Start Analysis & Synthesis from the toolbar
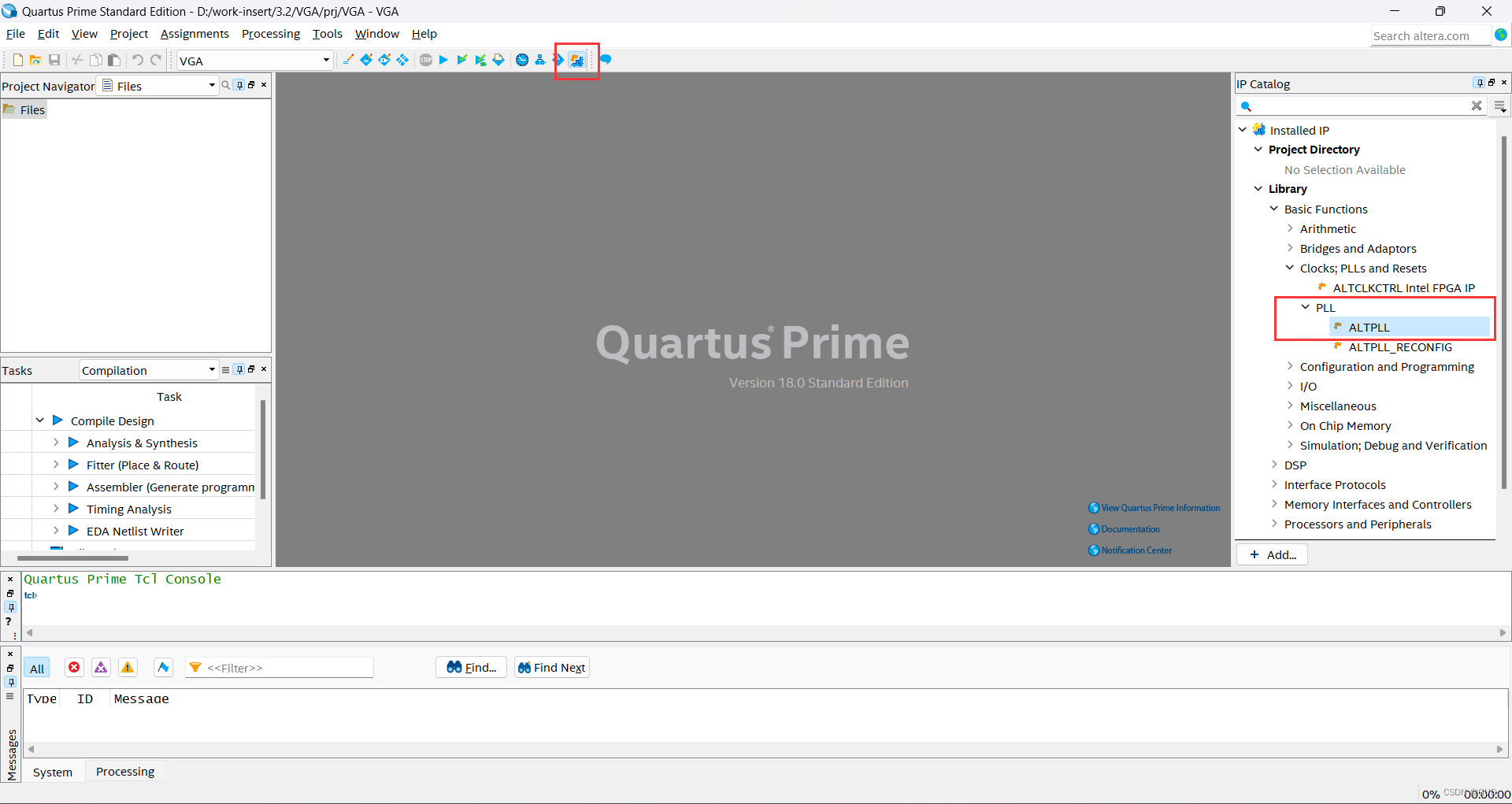 pos(462,60)
